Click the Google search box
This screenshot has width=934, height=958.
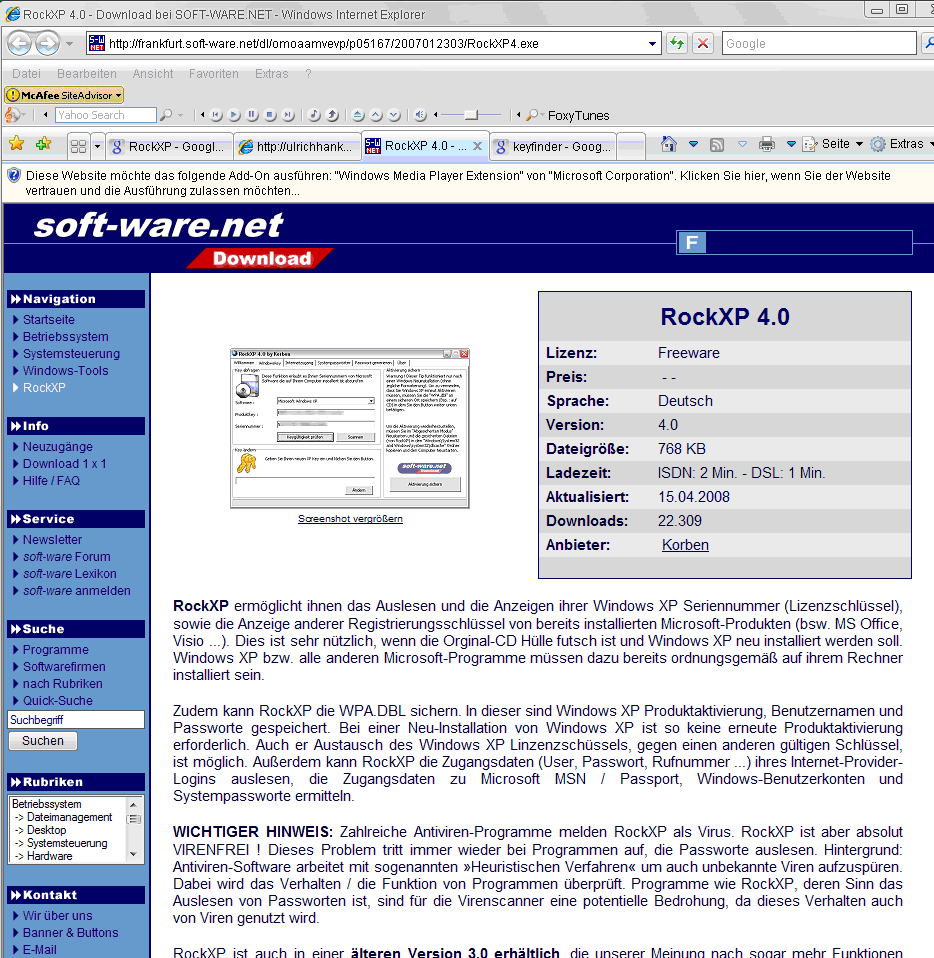pos(819,43)
